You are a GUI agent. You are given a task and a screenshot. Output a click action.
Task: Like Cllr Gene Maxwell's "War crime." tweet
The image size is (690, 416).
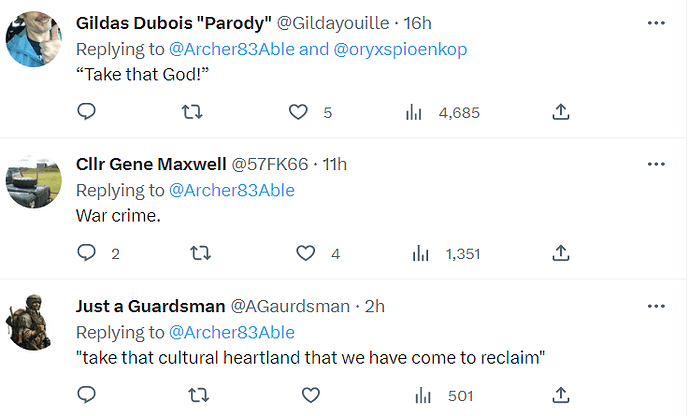coord(306,254)
